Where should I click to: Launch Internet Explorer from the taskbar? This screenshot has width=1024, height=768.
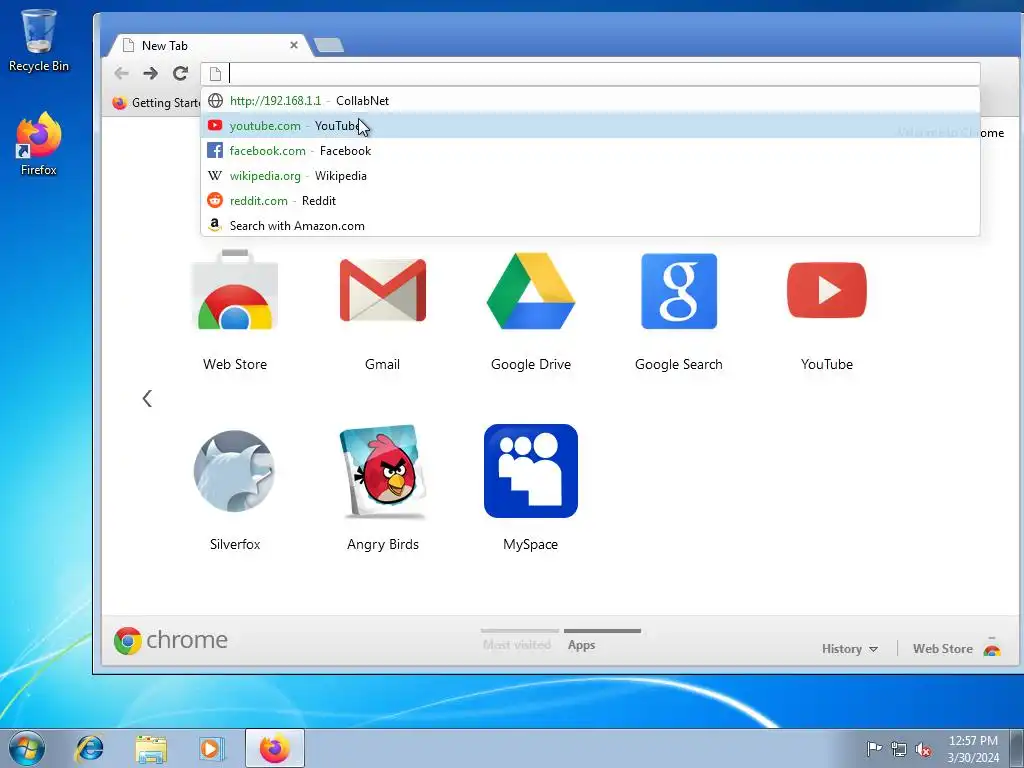tap(89, 748)
